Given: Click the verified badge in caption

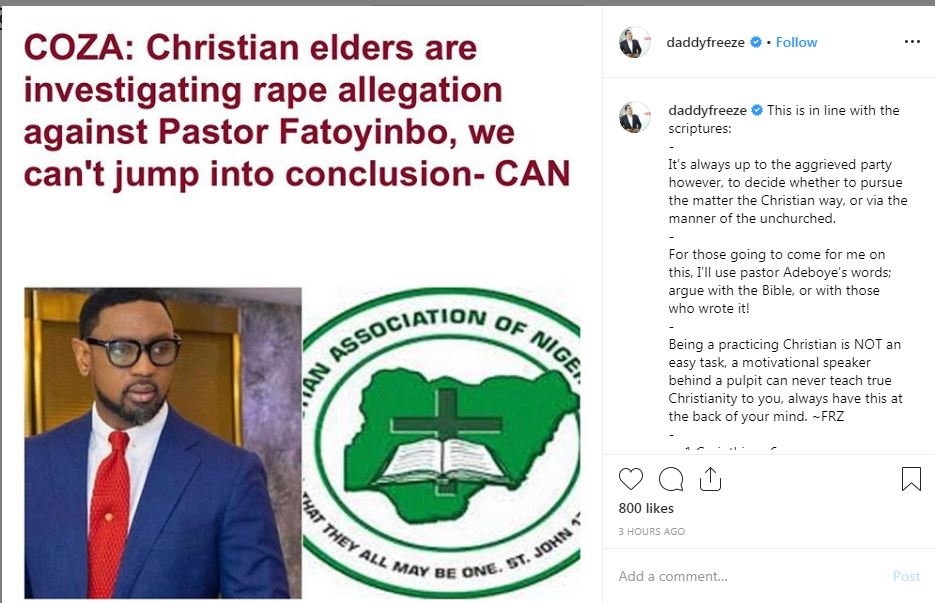Looking at the screenshot, I should 757,110.
